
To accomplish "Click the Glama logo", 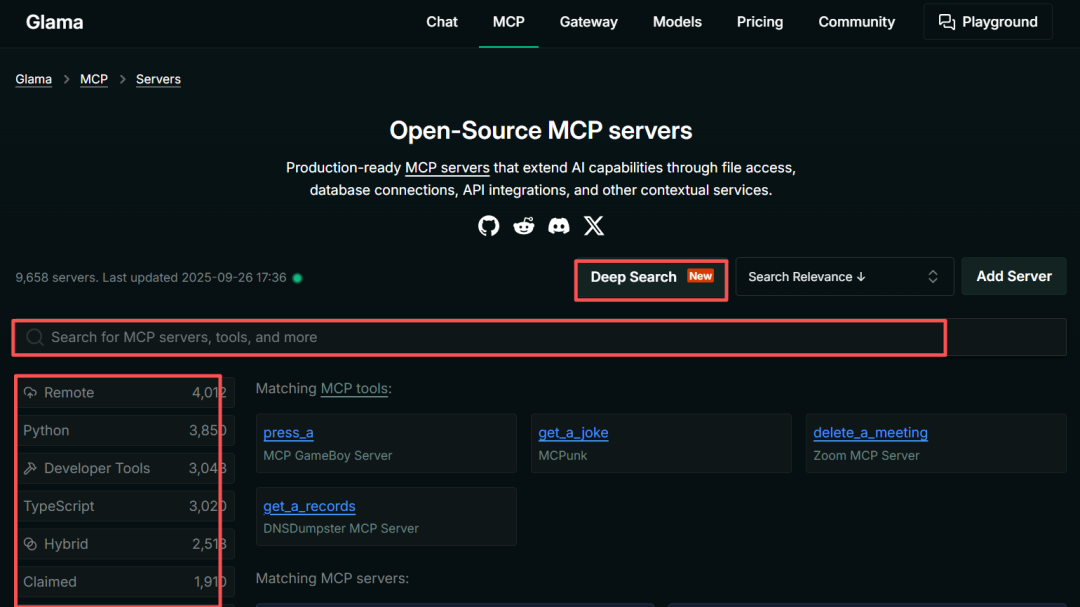I will tap(54, 22).
